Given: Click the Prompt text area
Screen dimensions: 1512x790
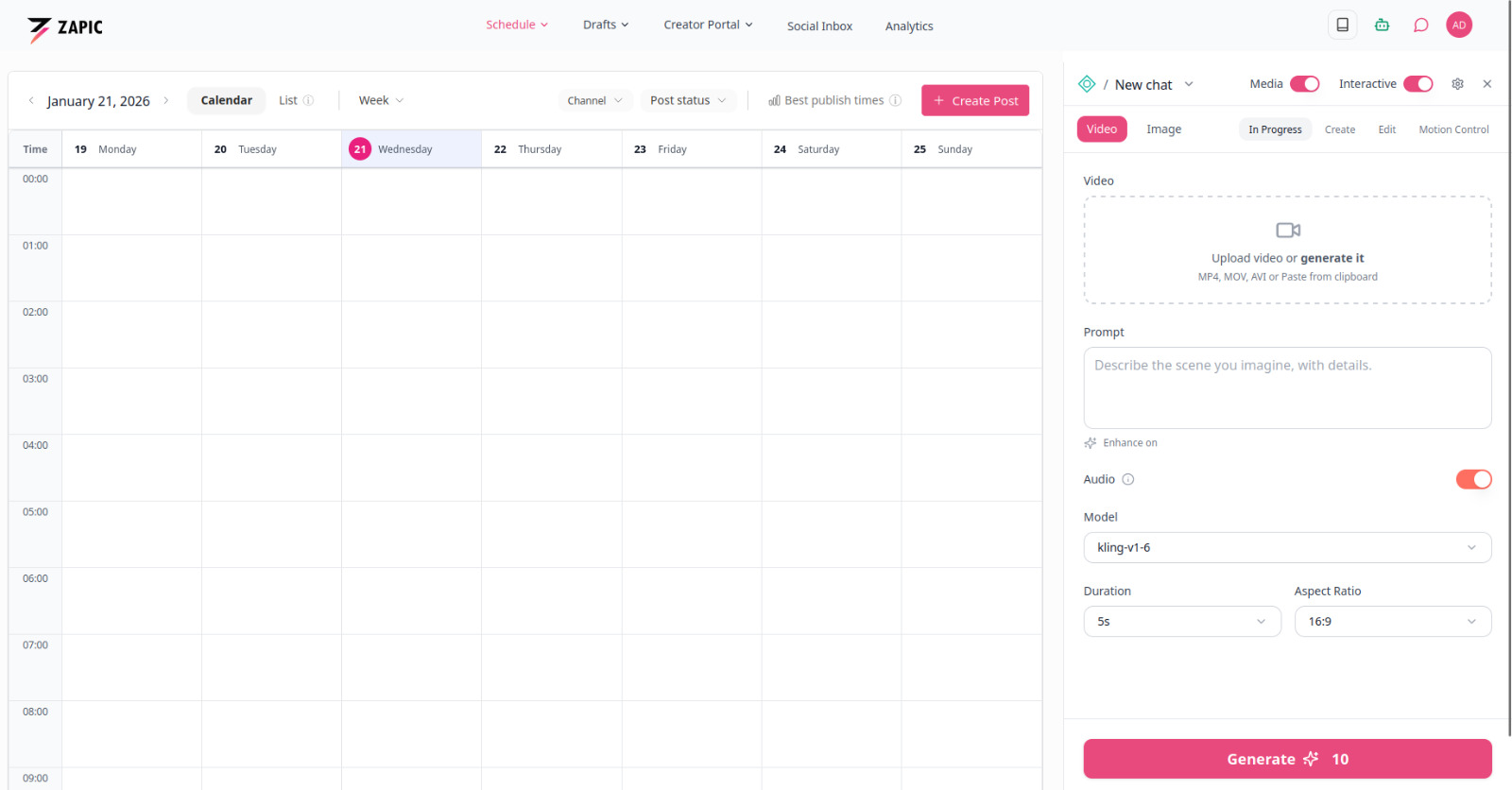Looking at the screenshot, I should pos(1286,387).
